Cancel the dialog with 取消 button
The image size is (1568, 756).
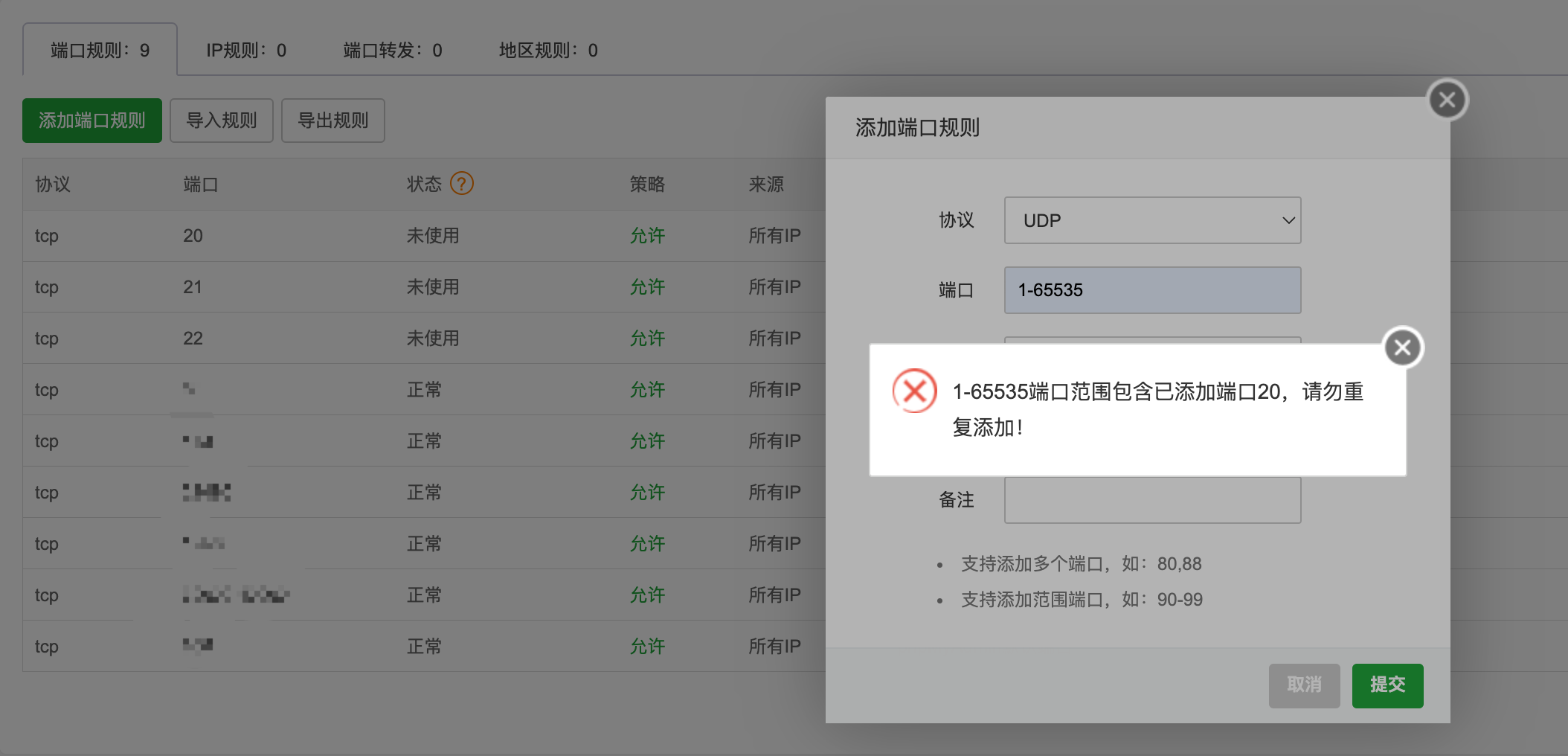[x=1303, y=685]
